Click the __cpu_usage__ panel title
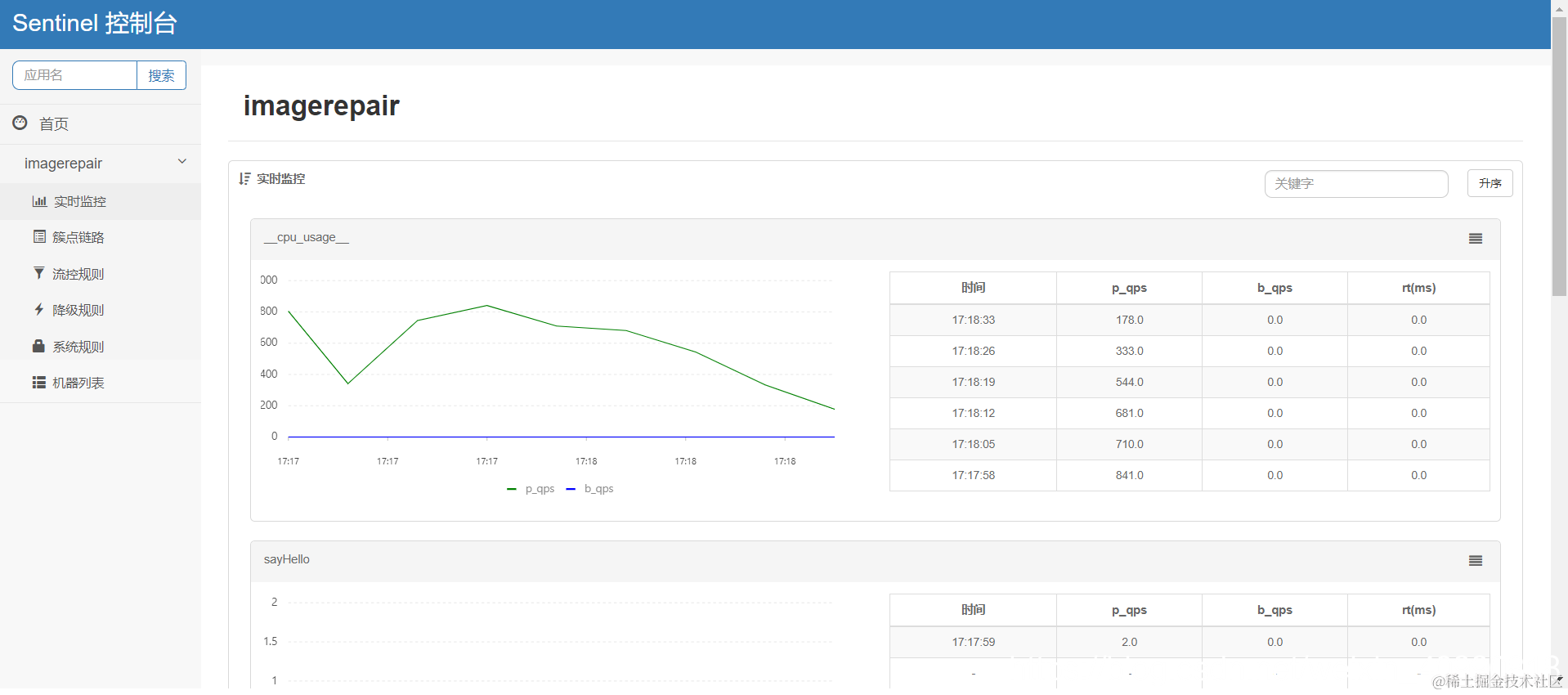 [x=306, y=237]
